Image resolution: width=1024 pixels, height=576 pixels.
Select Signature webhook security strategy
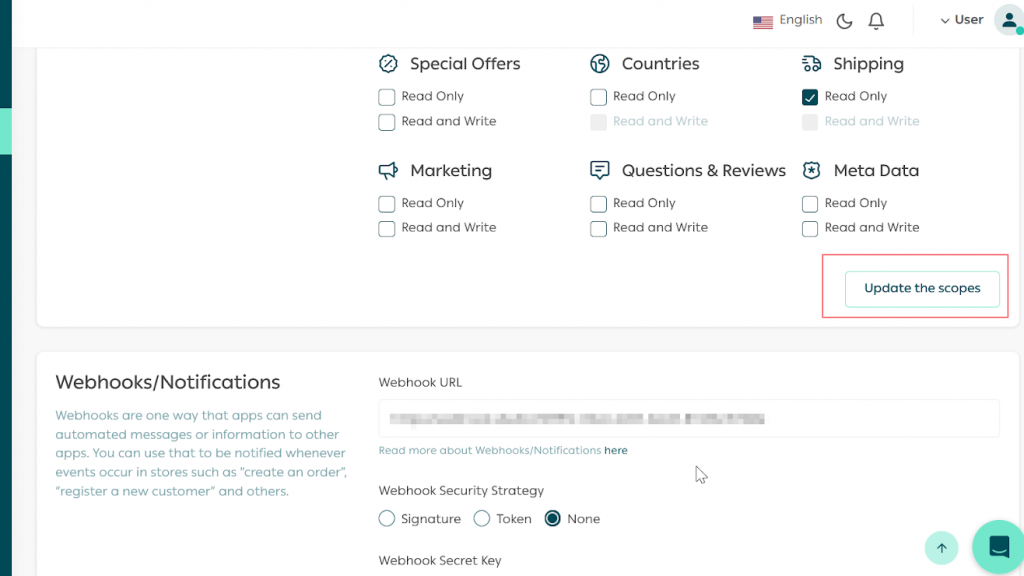pos(387,519)
